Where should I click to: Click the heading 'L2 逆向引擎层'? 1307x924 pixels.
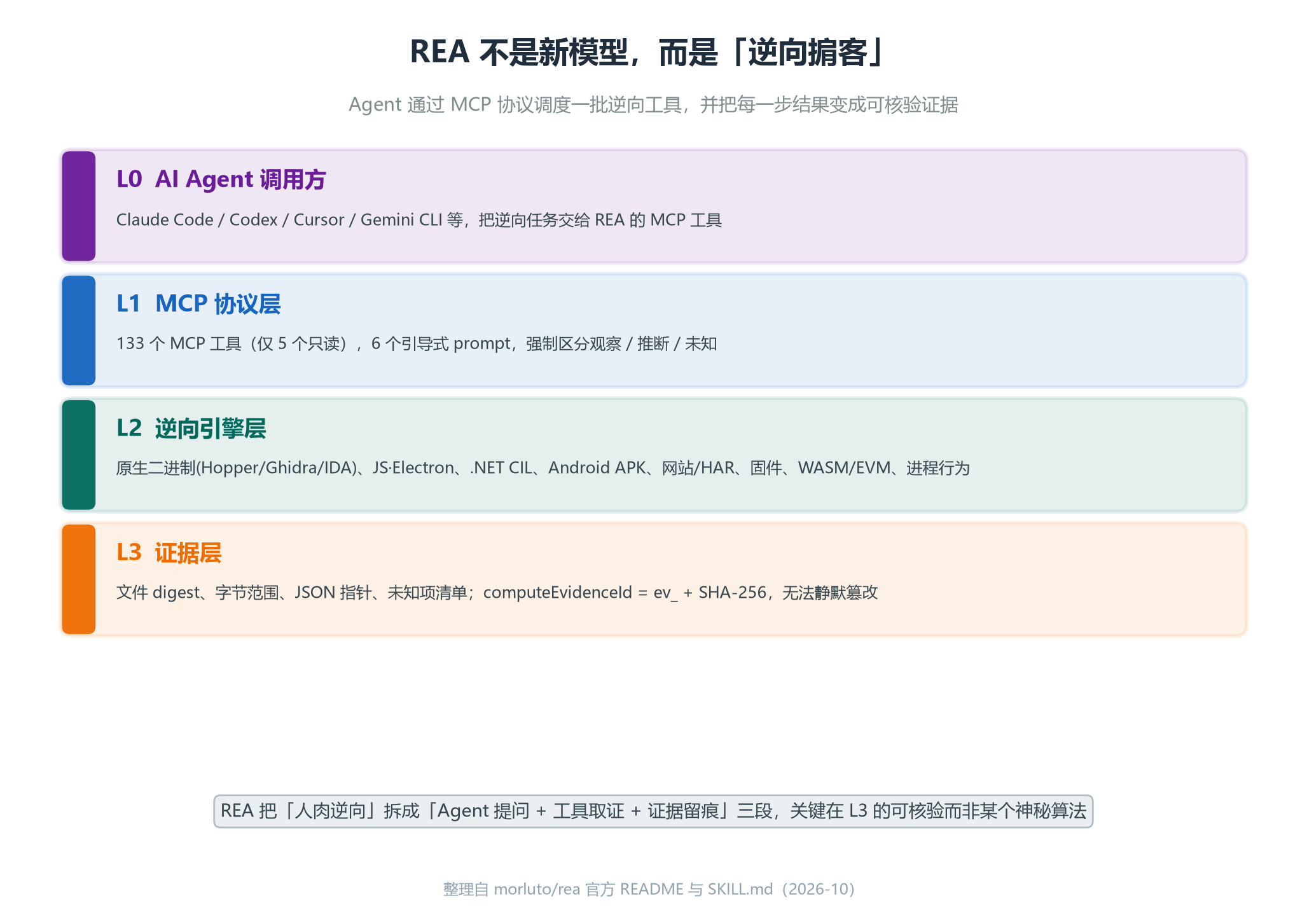pyautogui.click(x=191, y=429)
